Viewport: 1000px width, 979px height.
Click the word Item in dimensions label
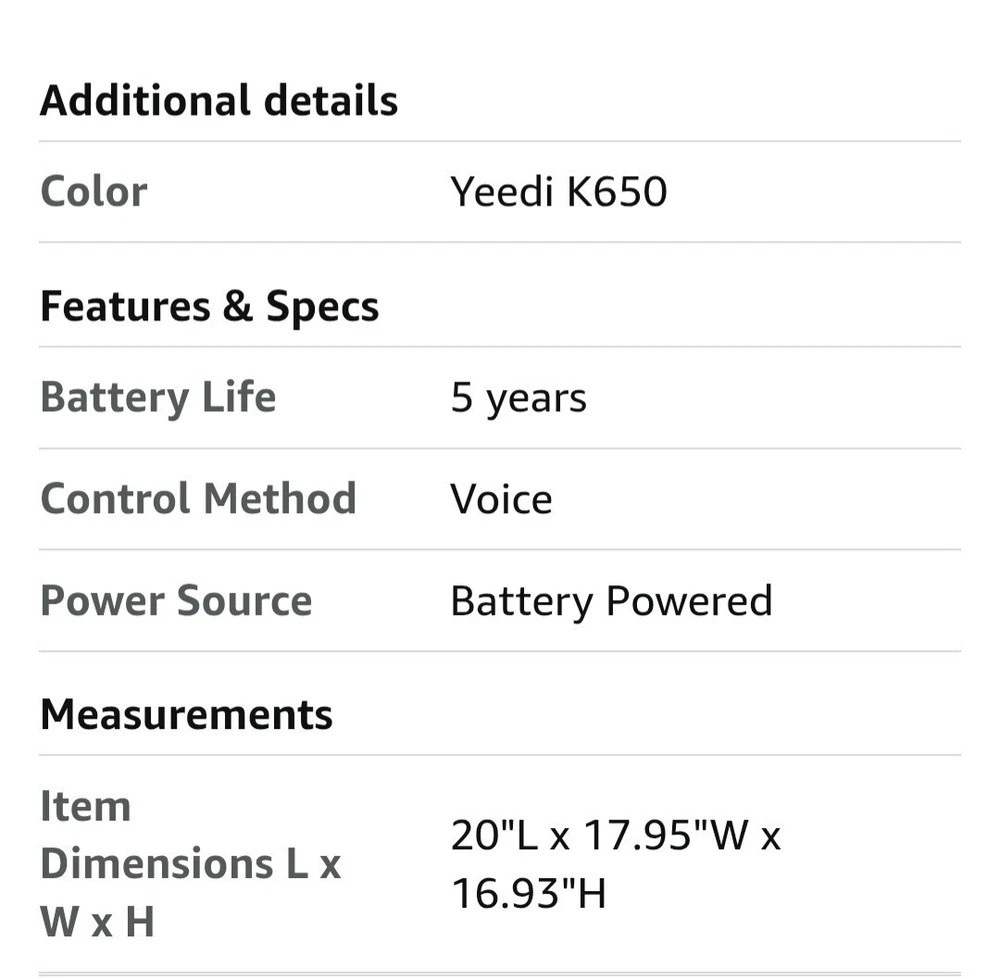click(85, 806)
